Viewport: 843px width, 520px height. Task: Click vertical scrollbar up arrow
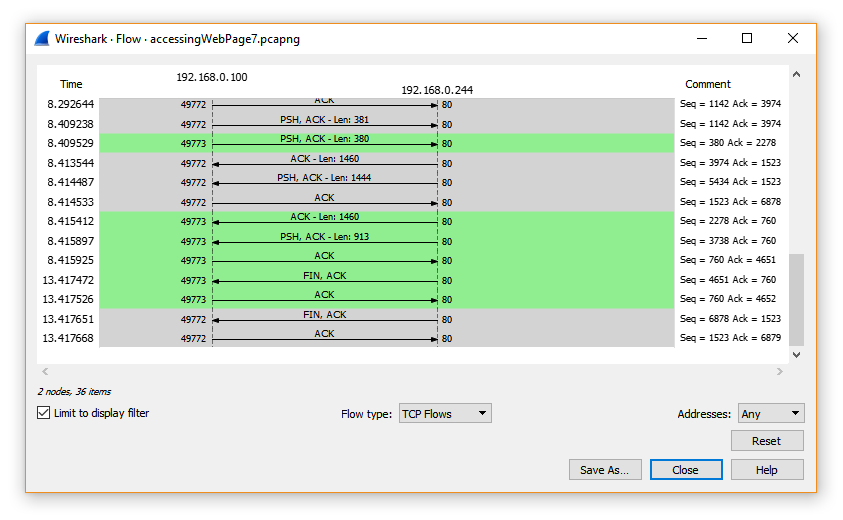tap(796, 75)
